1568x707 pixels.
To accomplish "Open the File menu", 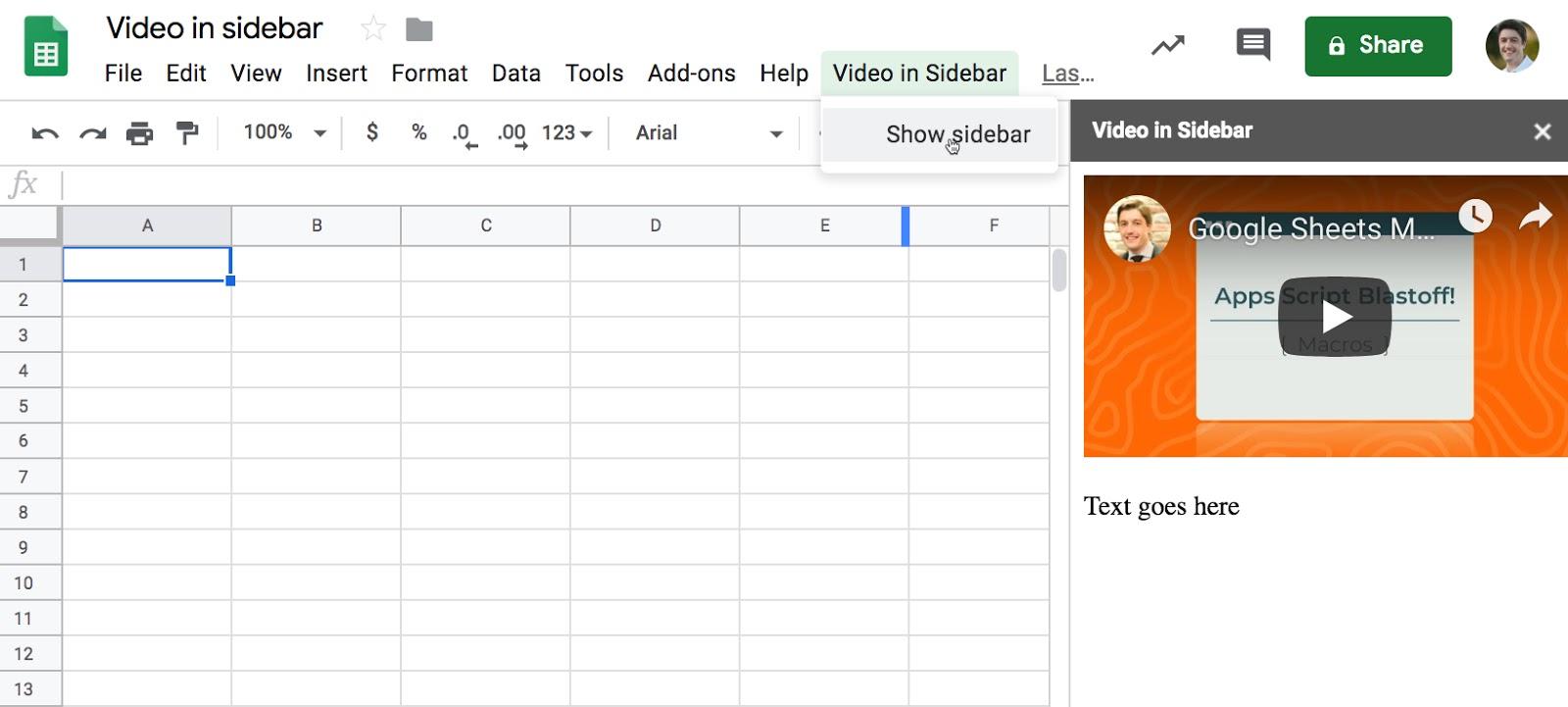I will (123, 74).
